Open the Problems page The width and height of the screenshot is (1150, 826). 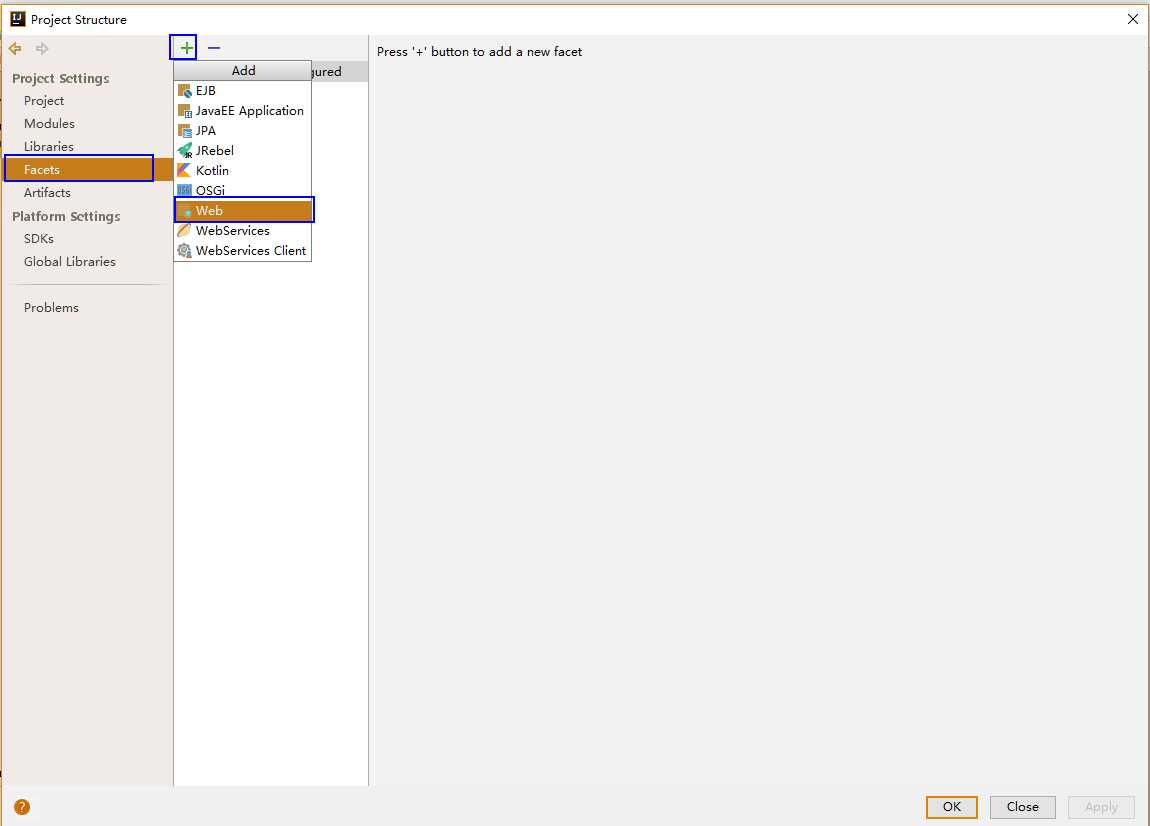click(51, 307)
